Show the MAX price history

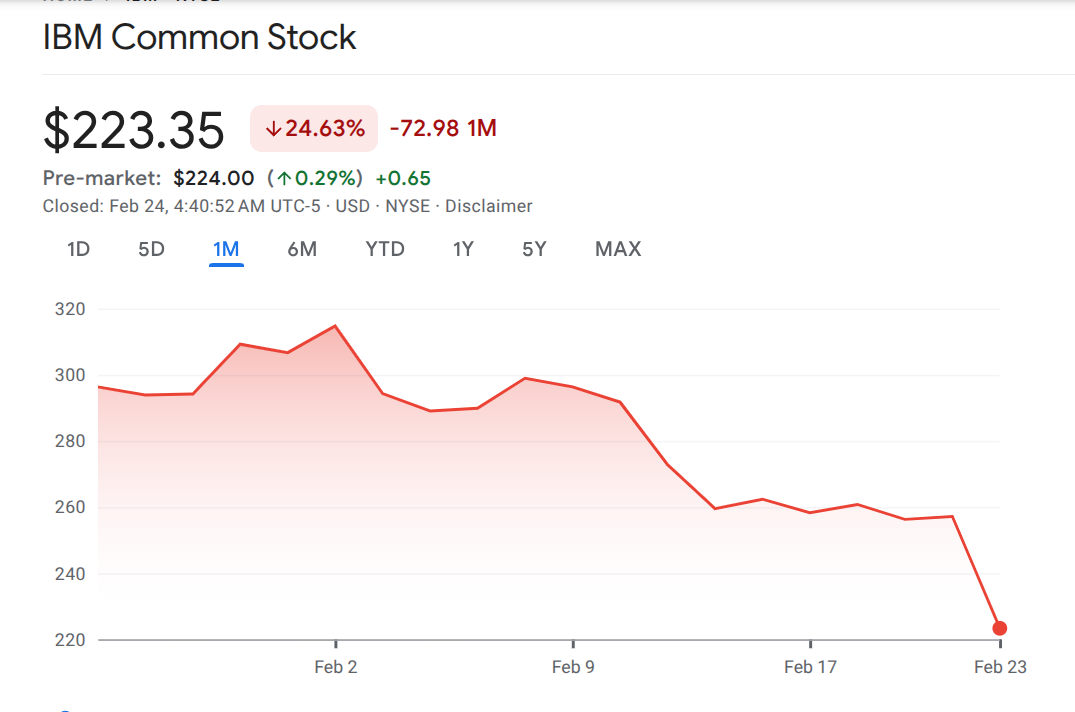click(618, 249)
